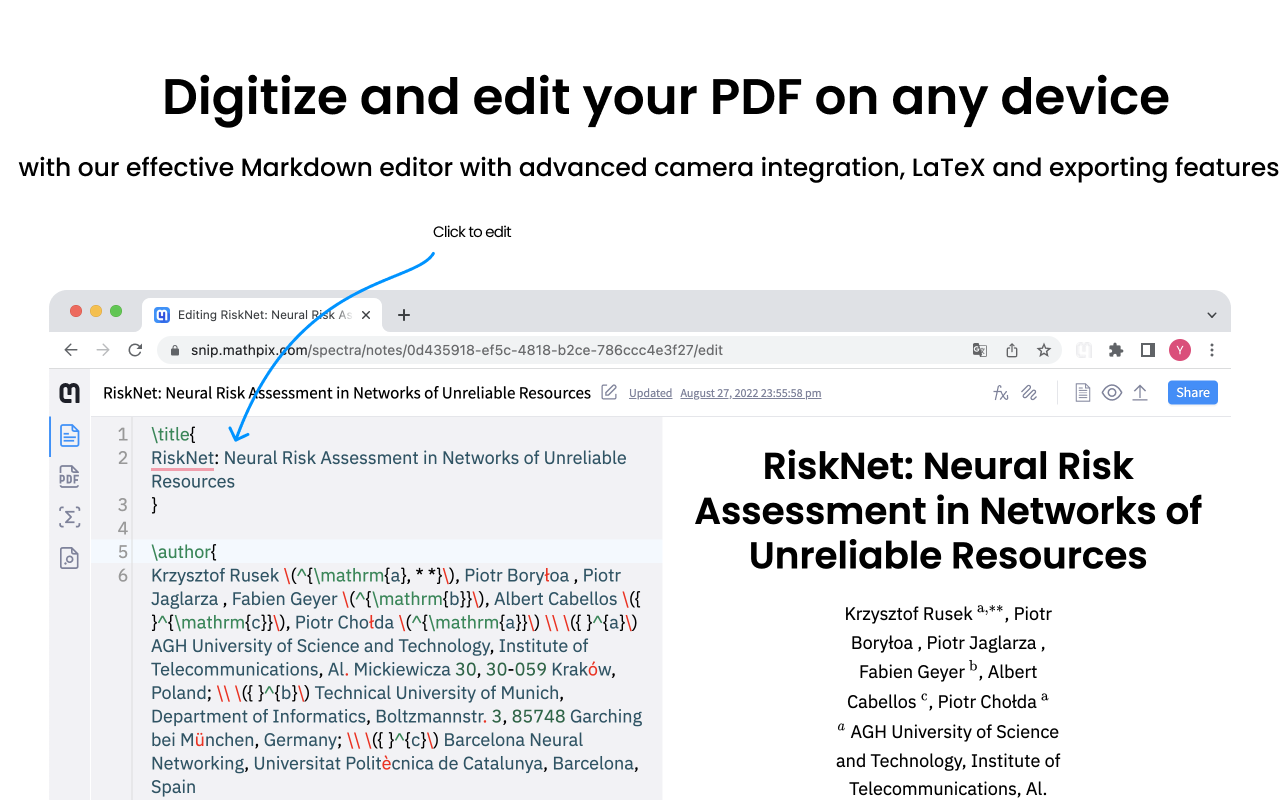Expand the tab search chevron
1280x800 pixels.
click(1212, 315)
